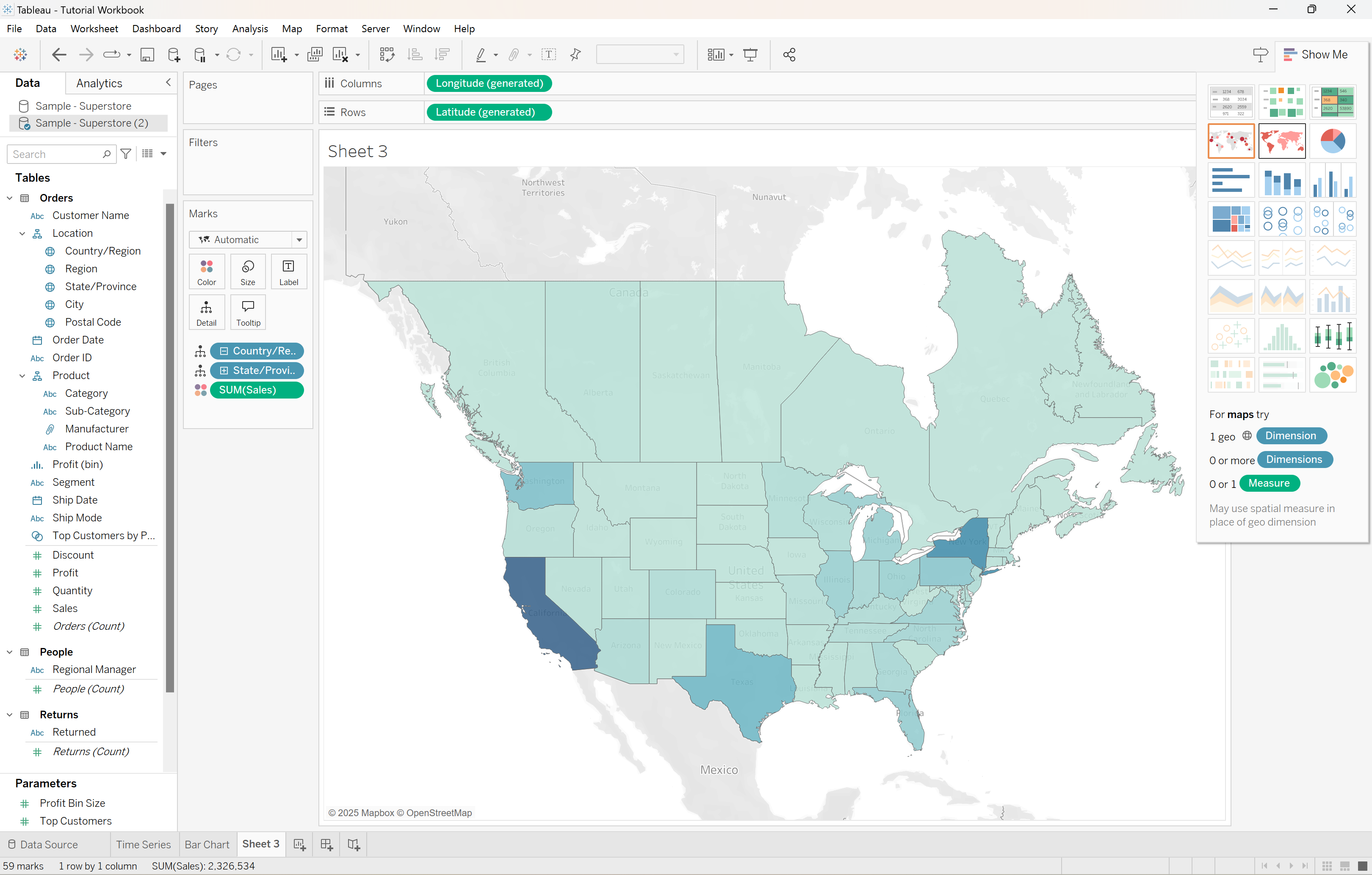The image size is (1372, 875).
Task: Toggle drill on State/Province pill
Action: [224, 371]
